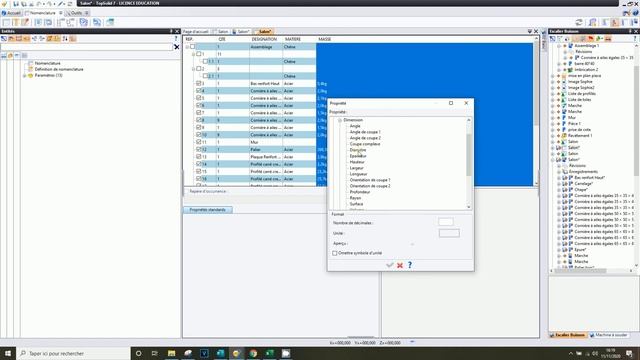640x360 pixels.
Task: Toggle the Repère d'occurrence checkbox
Action: (x=187, y=191)
